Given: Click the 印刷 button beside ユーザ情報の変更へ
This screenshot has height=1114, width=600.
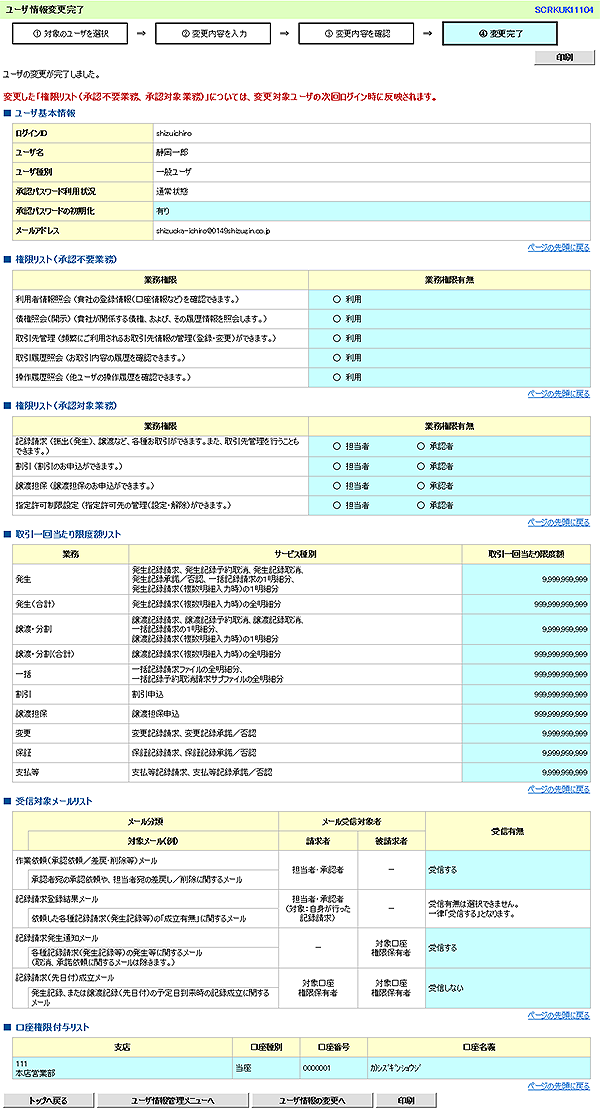Looking at the screenshot, I should pyautogui.click(x=406, y=1100).
